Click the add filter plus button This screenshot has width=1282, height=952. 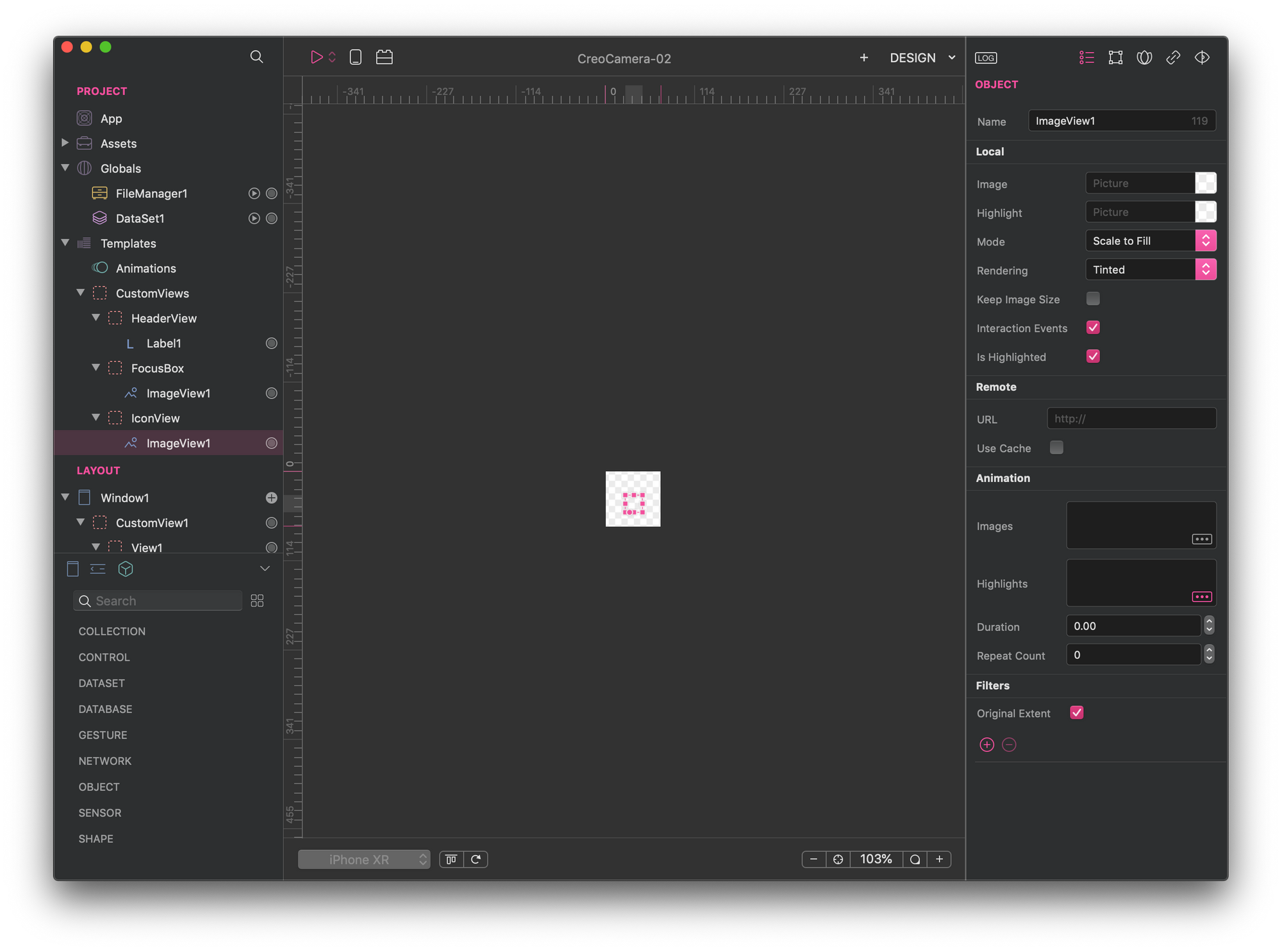point(986,744)
